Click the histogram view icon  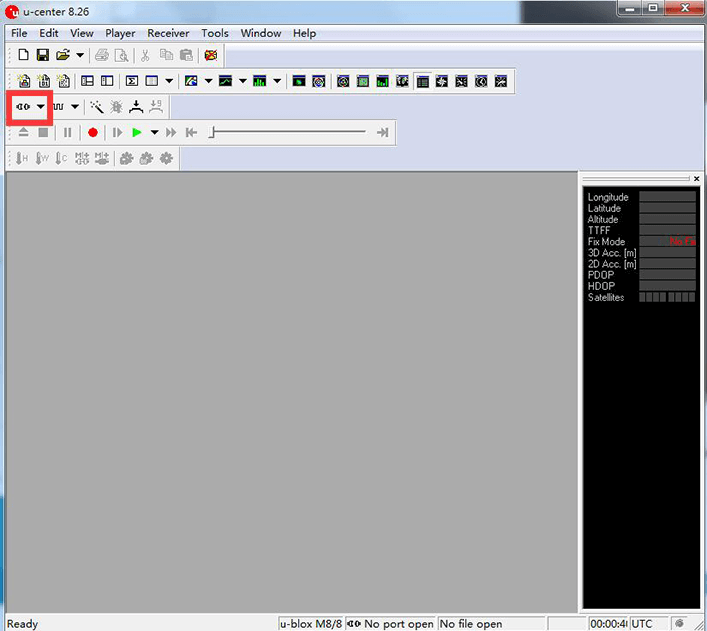tap(259, 81)
